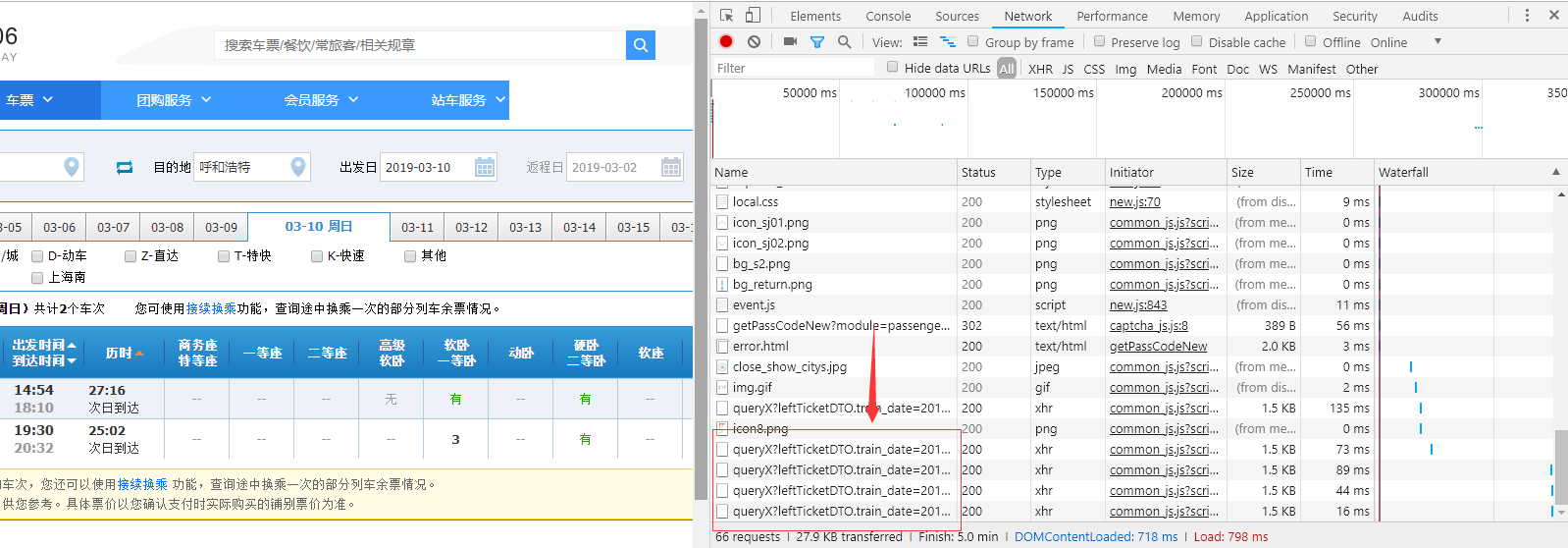Viewport: 1568px width, 548px height.
Task: Check the Z-直达 train type filter
Action: tap(131, 256)
